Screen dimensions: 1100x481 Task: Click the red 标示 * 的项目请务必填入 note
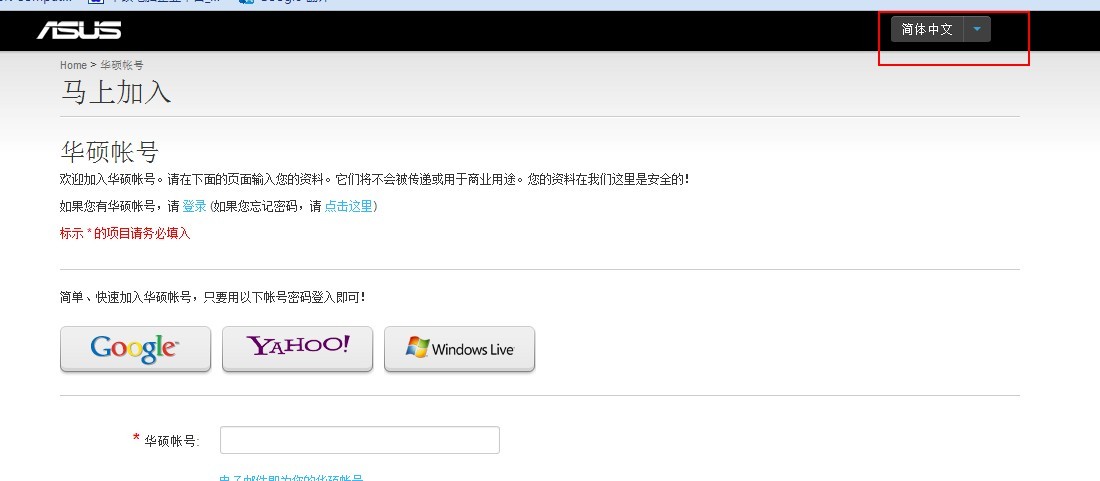click(125, 233)
